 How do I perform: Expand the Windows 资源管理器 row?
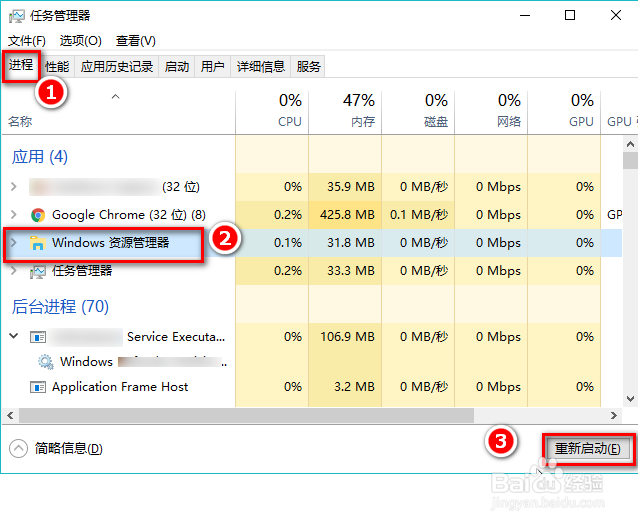14,242
